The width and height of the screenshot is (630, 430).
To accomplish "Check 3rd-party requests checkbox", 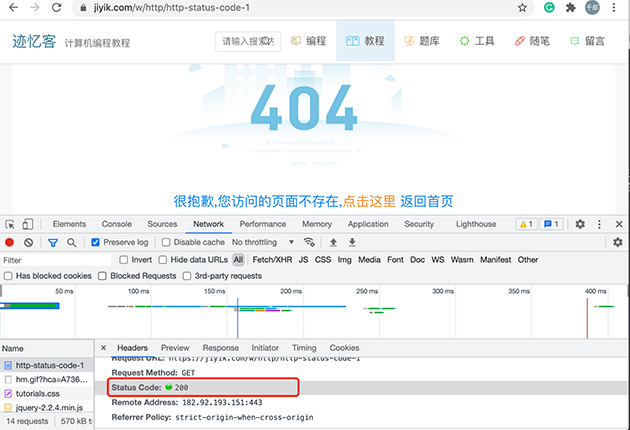I will 187,276.
